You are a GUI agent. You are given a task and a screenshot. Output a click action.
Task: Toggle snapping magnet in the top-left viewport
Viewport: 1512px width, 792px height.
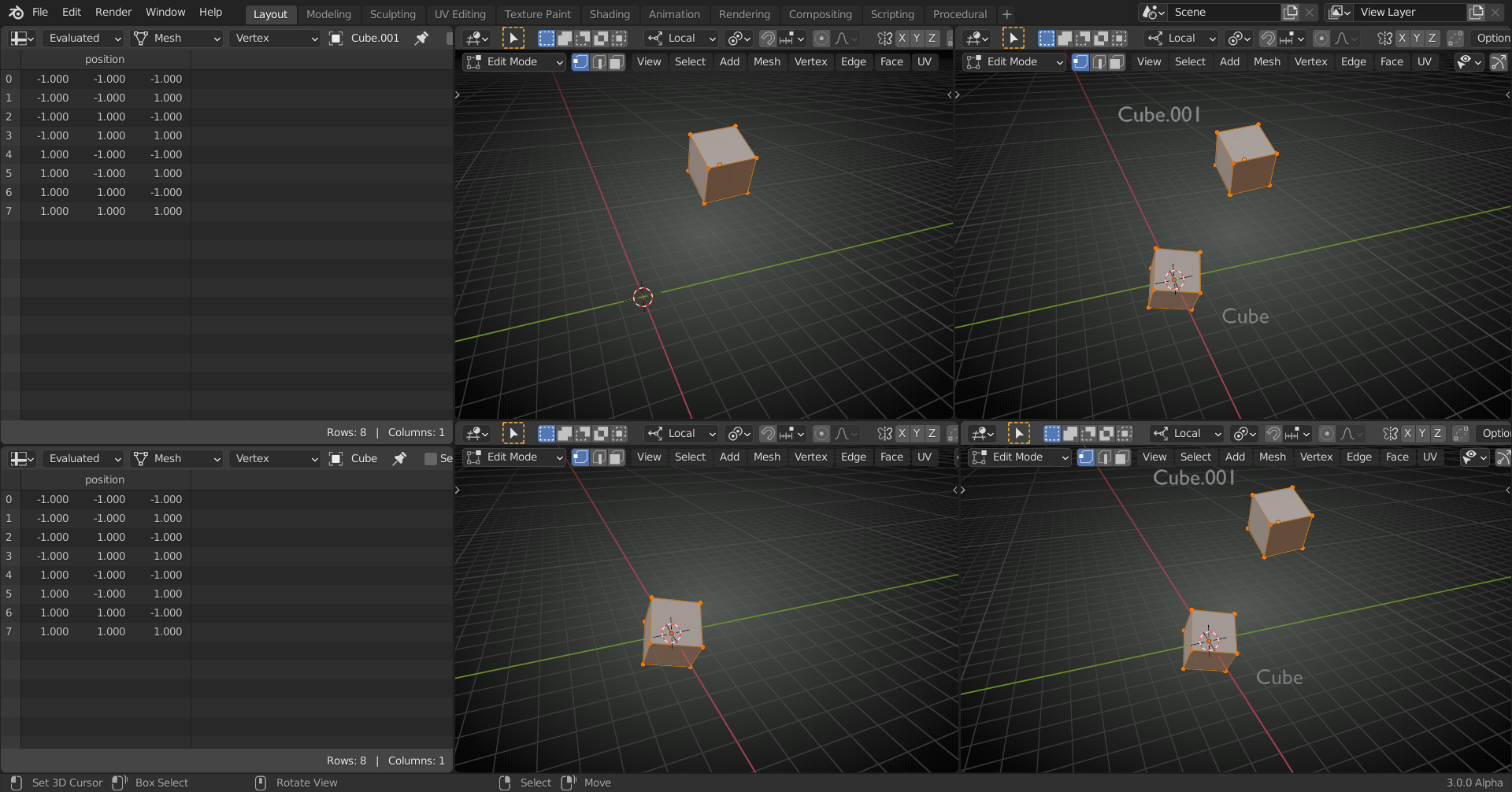[x=768, y=38]
